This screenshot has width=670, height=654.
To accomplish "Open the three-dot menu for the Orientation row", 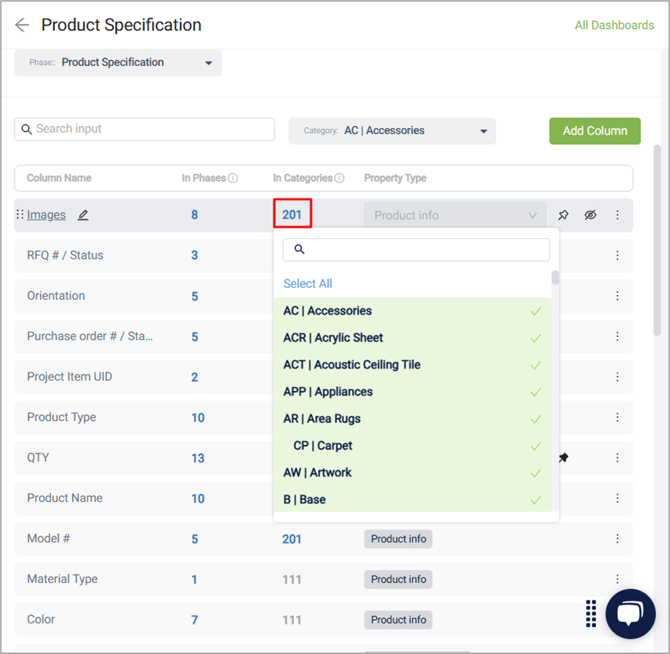I will [617, 296].
